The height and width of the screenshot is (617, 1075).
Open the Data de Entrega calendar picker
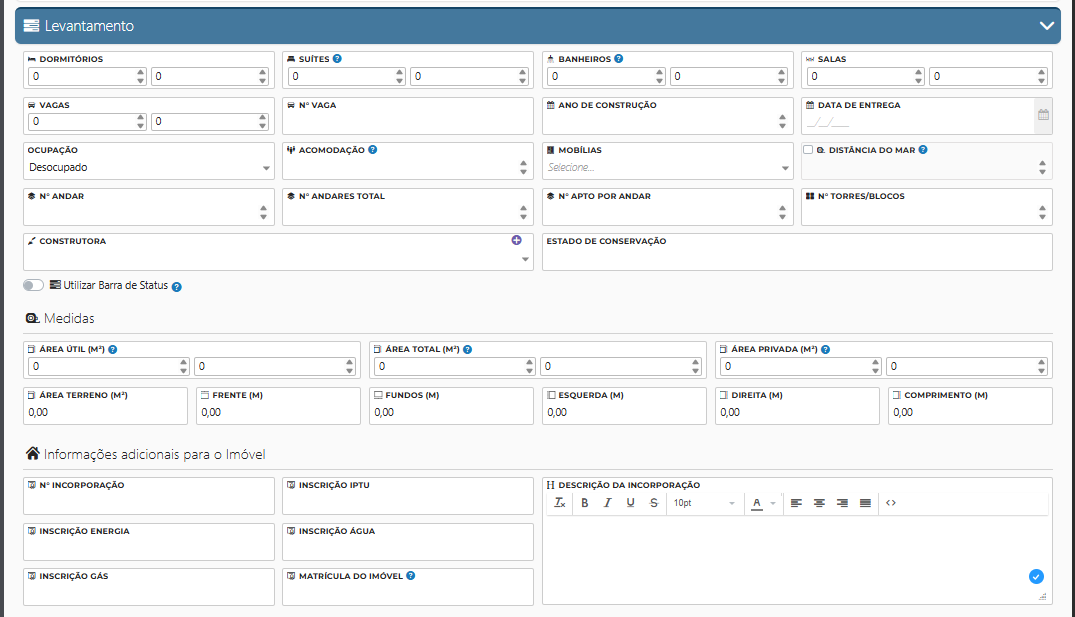tap(1043, 115)
